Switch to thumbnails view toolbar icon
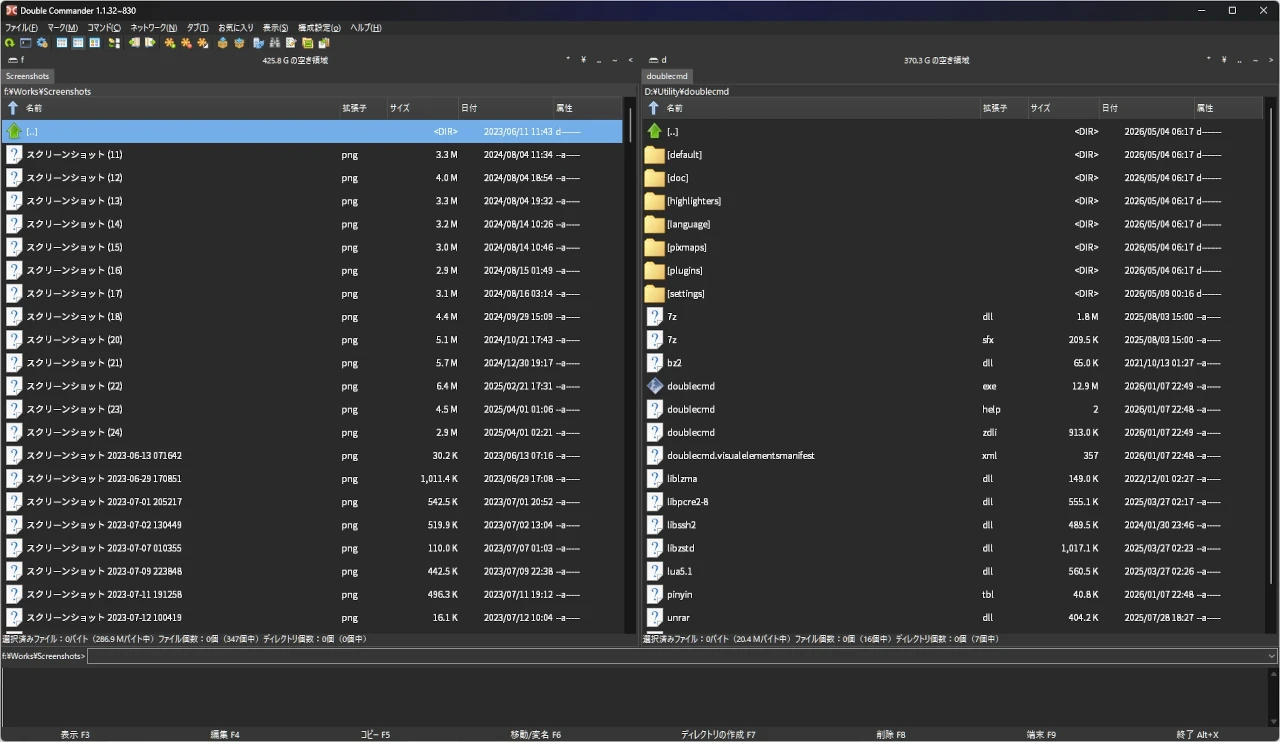1280x742 pixels. coord(94,43)
